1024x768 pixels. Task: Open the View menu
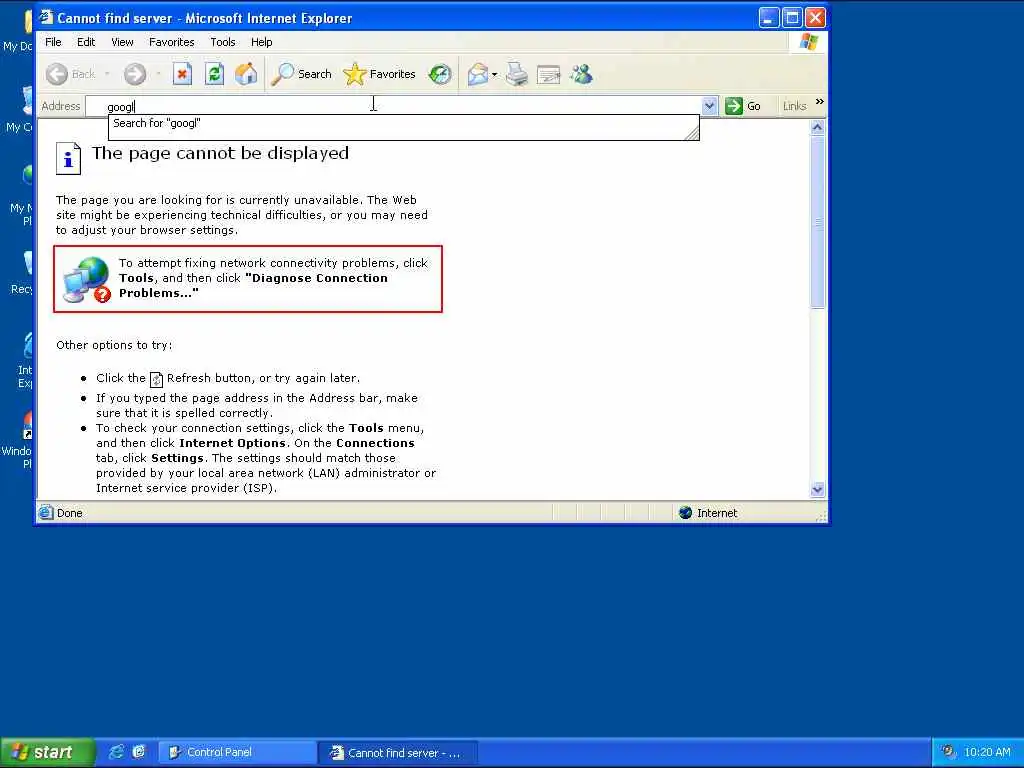coord(122,42)
